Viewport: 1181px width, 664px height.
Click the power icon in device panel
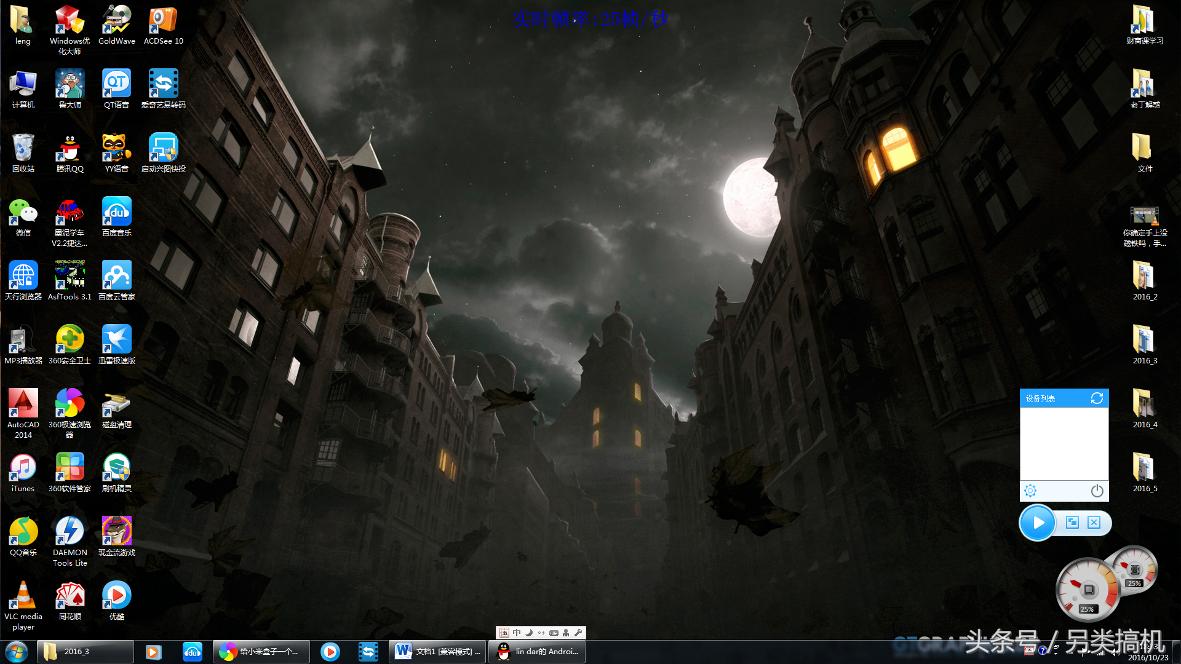tap(1097, 491)
